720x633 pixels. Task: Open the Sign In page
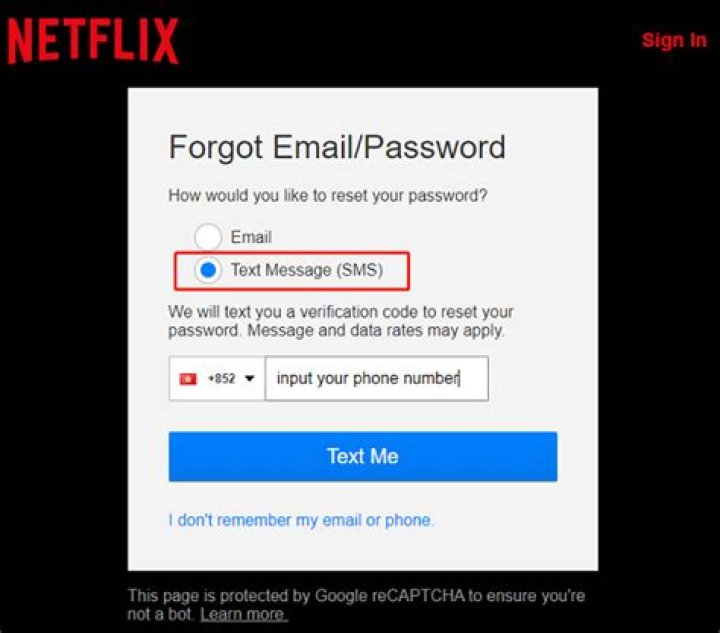(673, 40)
